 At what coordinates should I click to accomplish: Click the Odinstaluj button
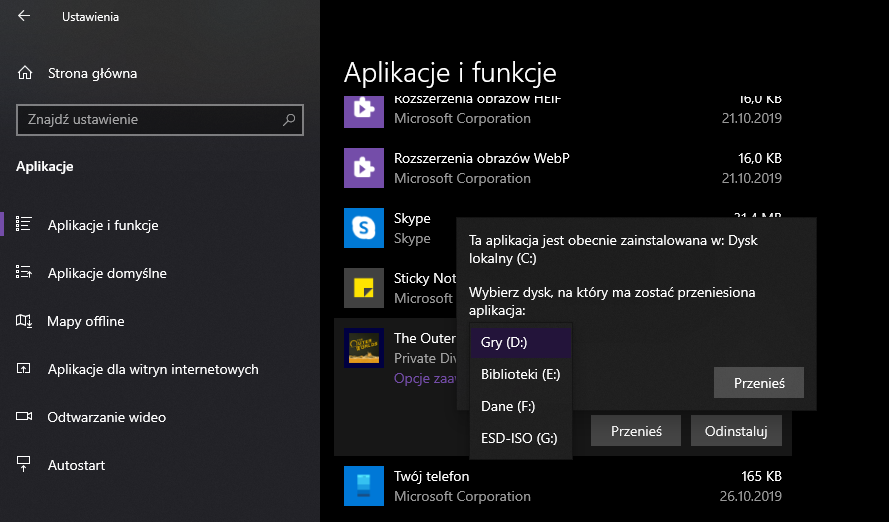pos(736,431)
